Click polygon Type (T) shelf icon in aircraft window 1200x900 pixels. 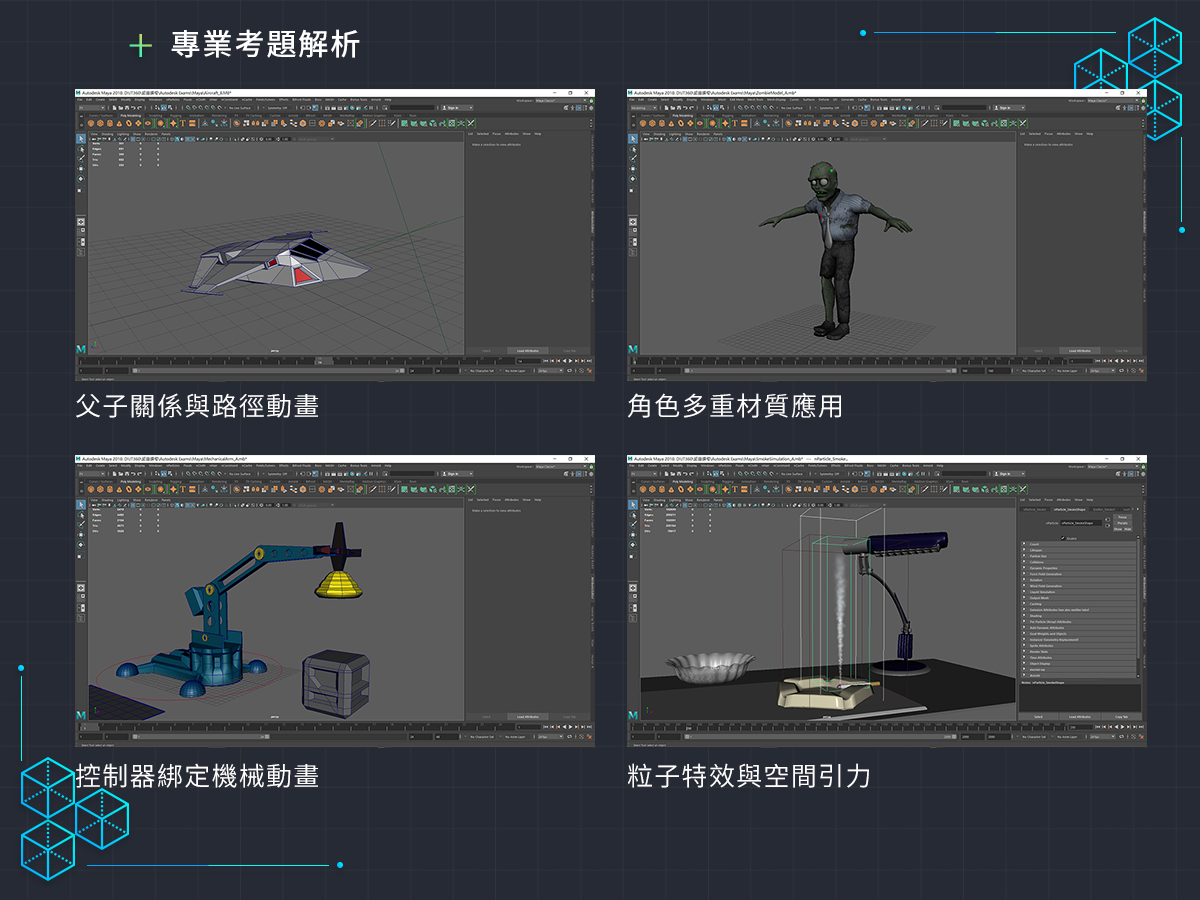181,123
